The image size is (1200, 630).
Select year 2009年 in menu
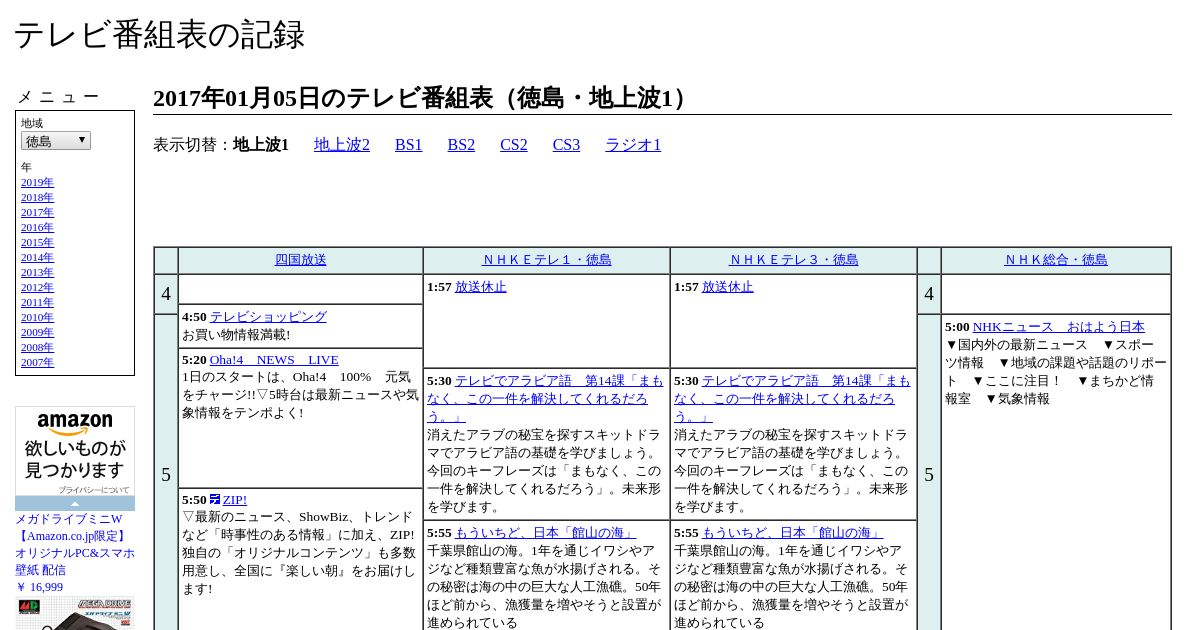coord(37,332)
